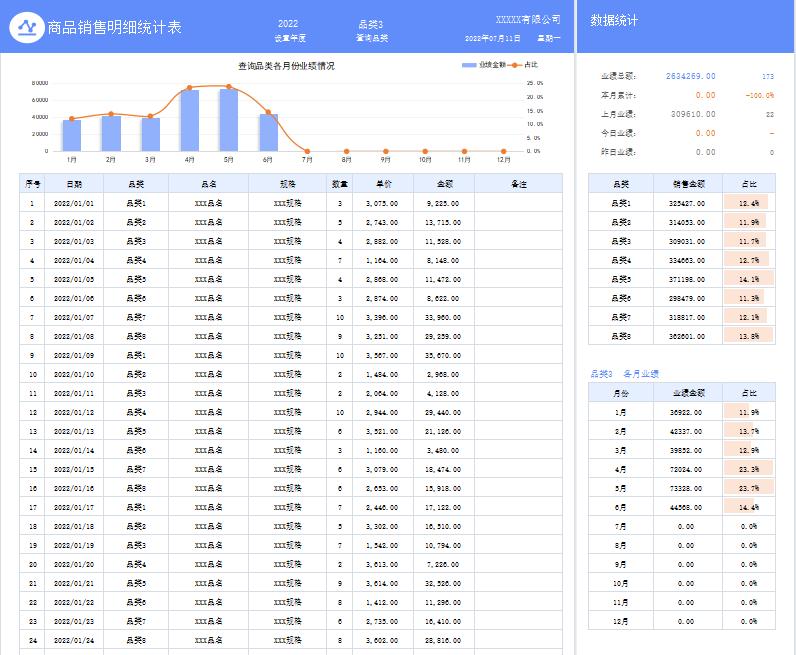Select the title 商品销售明细统计表
Viewport: 796px width, 655px height.
point(114,27)
